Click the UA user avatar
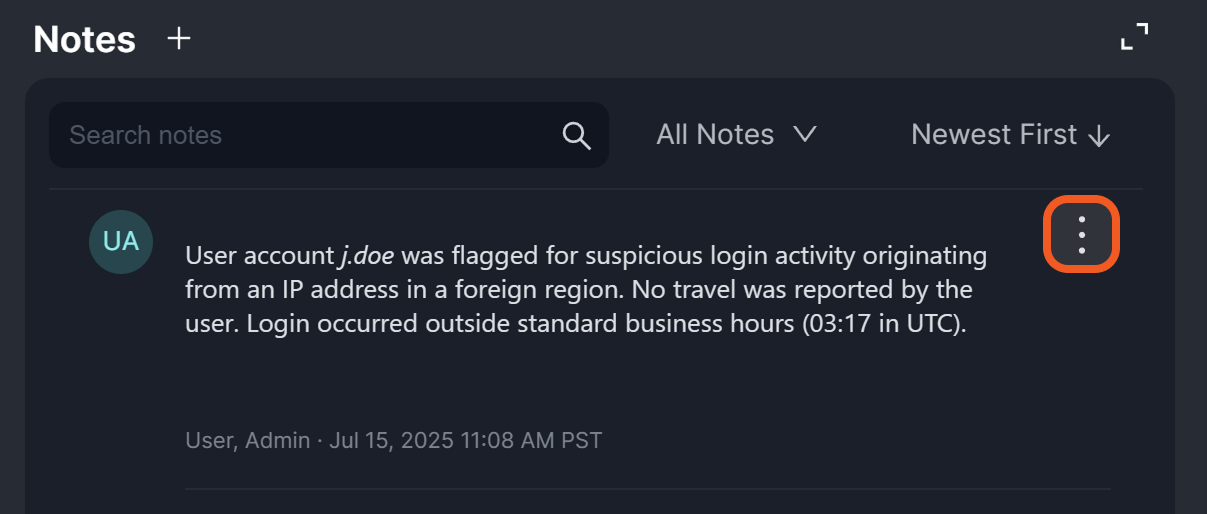This screenshot has height=514, width=1207. pyautogui.click(x=121, y=241)
